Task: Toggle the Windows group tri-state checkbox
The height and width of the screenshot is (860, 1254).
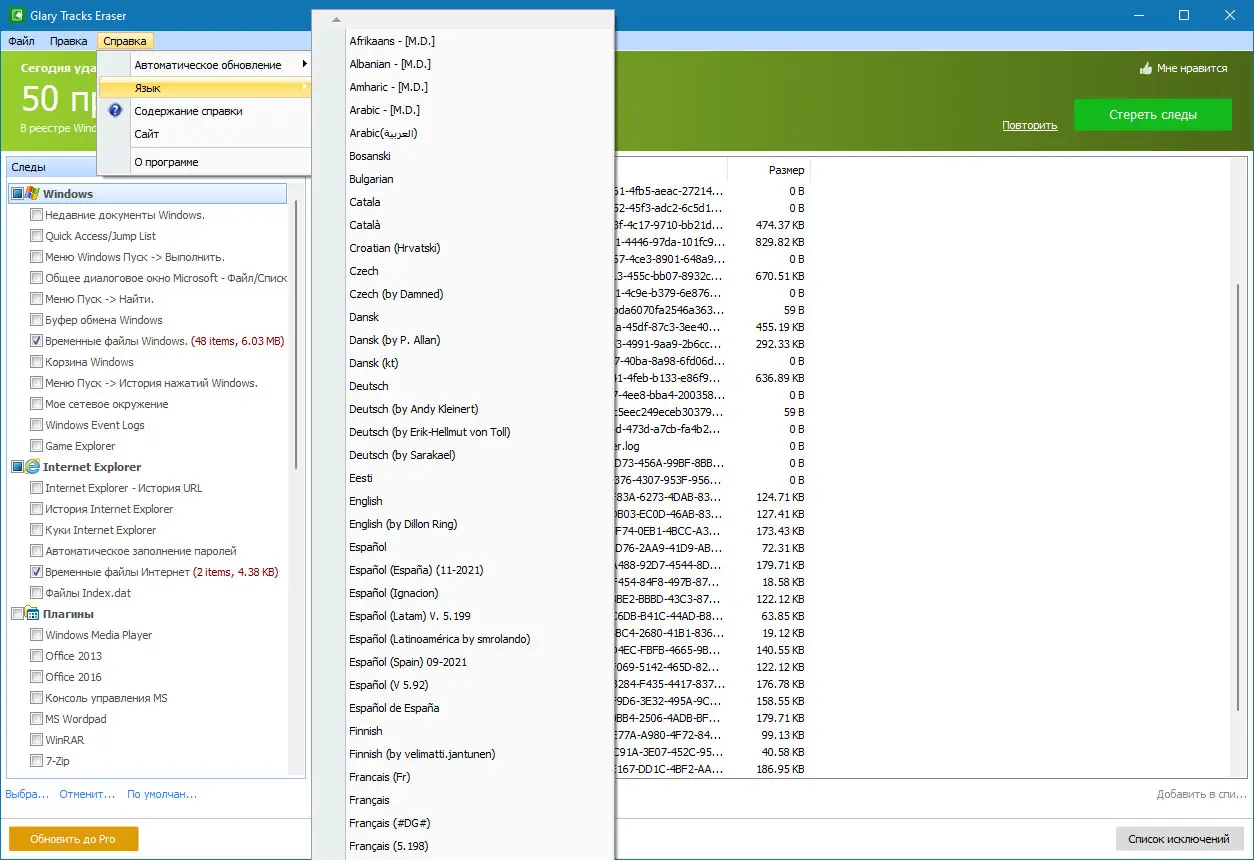Action: tap(17, 194)
